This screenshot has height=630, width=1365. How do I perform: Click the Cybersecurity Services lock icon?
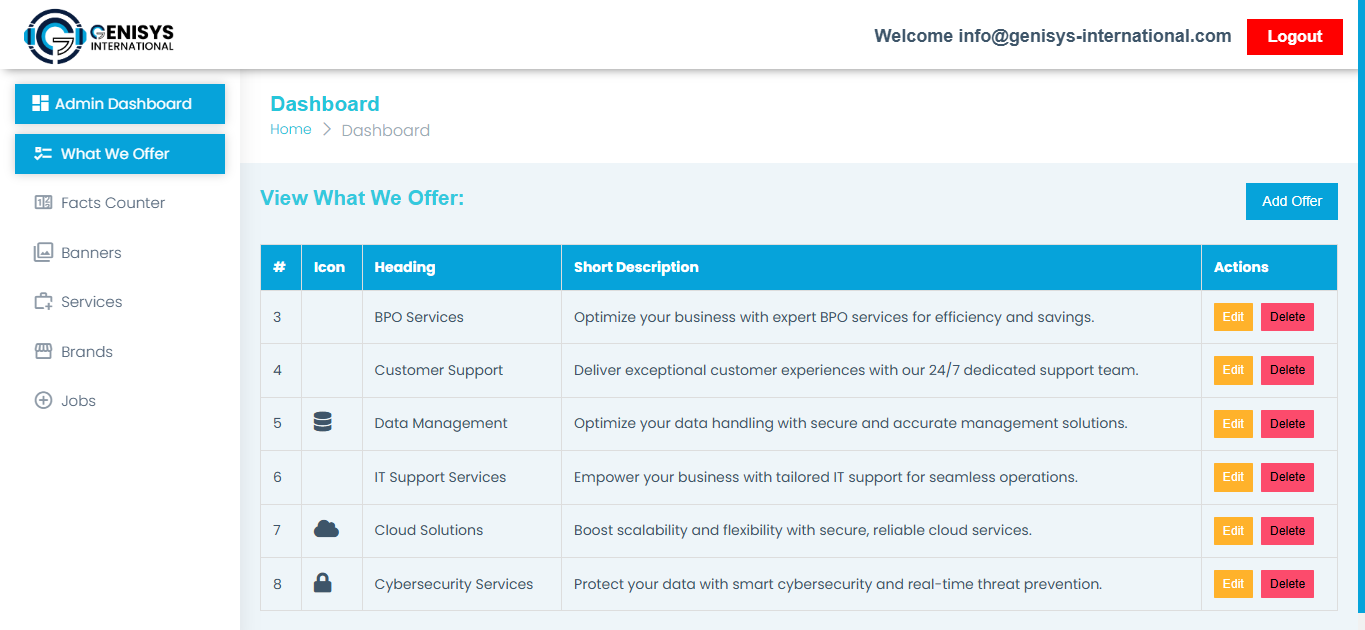click(x=322, y=583)
